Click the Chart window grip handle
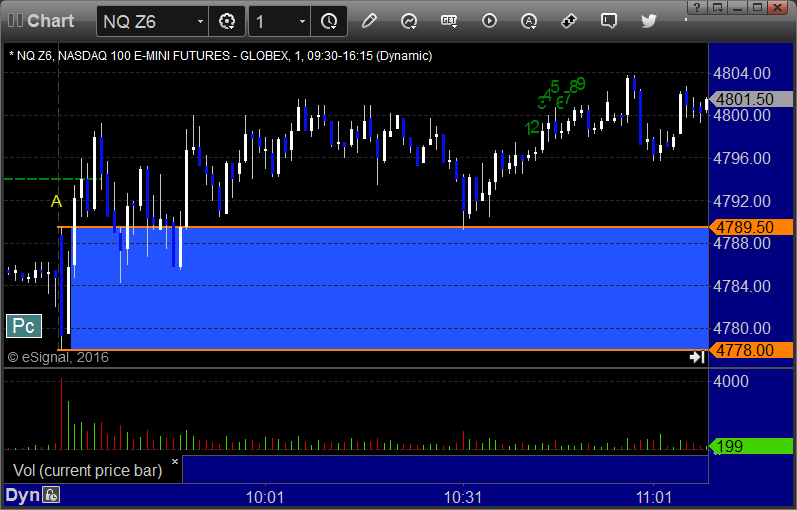797x510 pixels. click(x=15, y=20)
